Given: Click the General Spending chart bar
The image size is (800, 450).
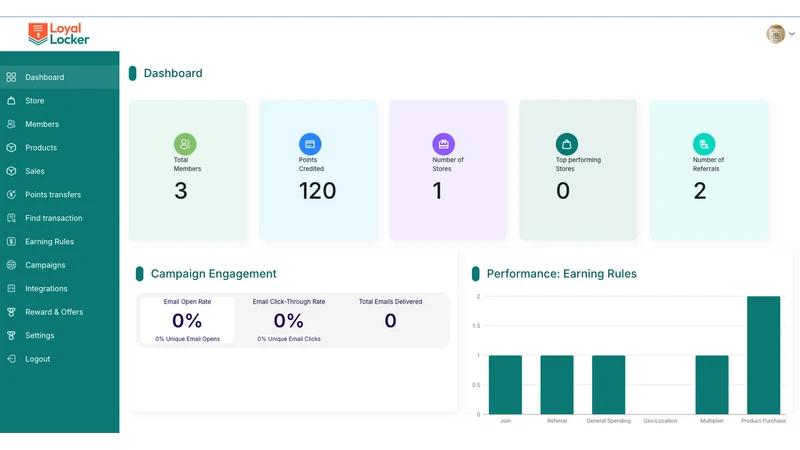Looking at the screenshot, I should [608, 385].
